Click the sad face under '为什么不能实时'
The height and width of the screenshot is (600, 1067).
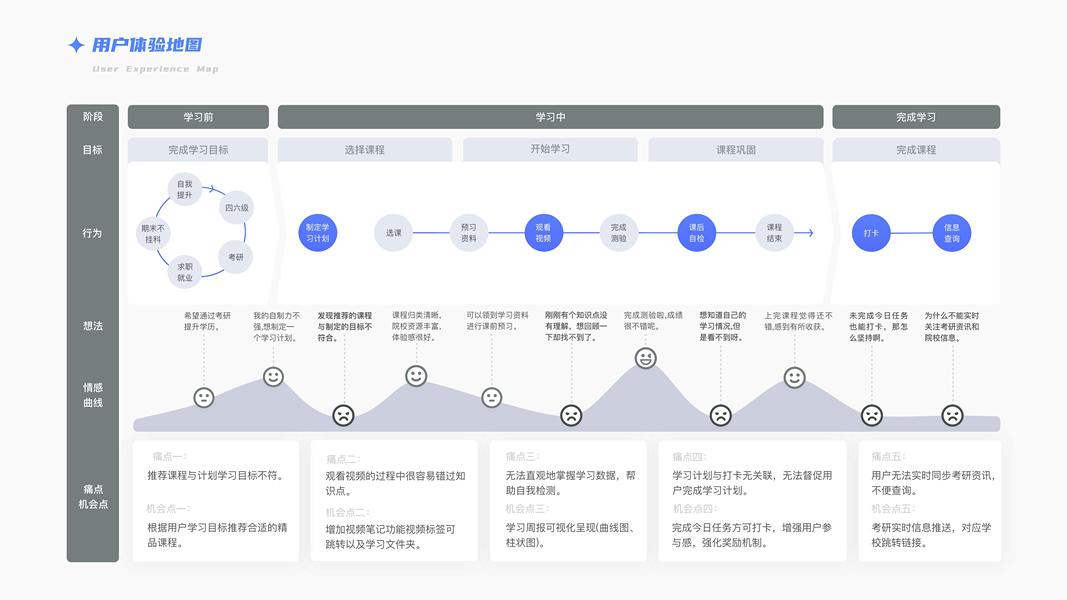click(952, 415)
